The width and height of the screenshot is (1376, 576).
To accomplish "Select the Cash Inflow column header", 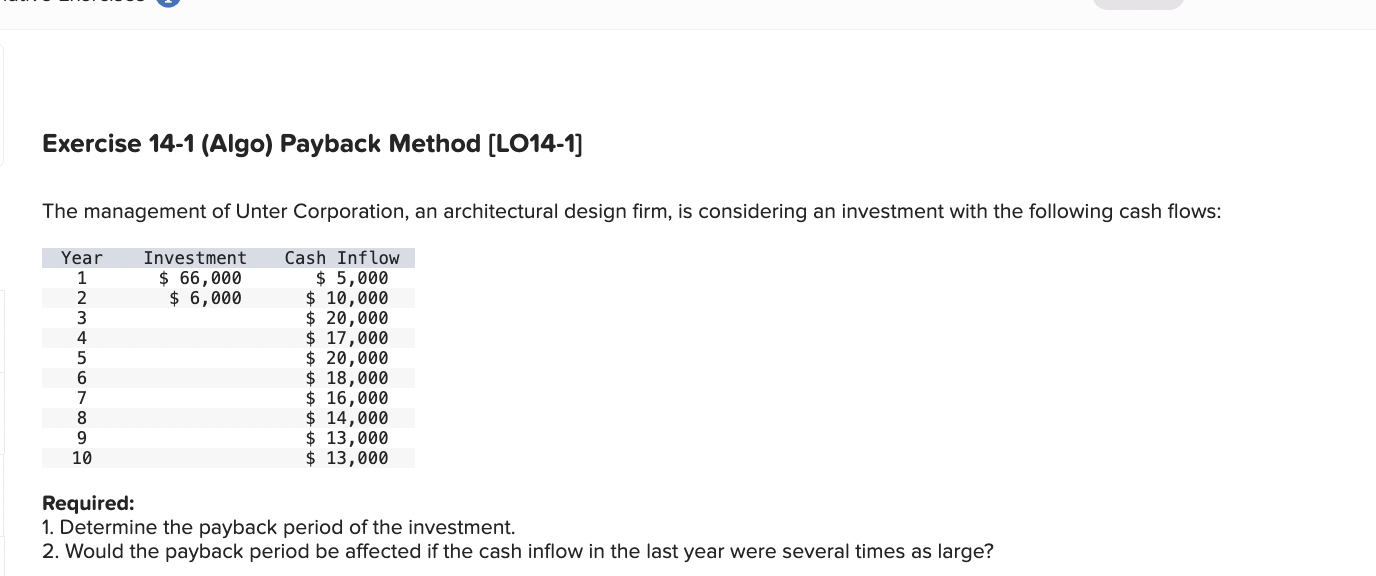I will [342, 258].
